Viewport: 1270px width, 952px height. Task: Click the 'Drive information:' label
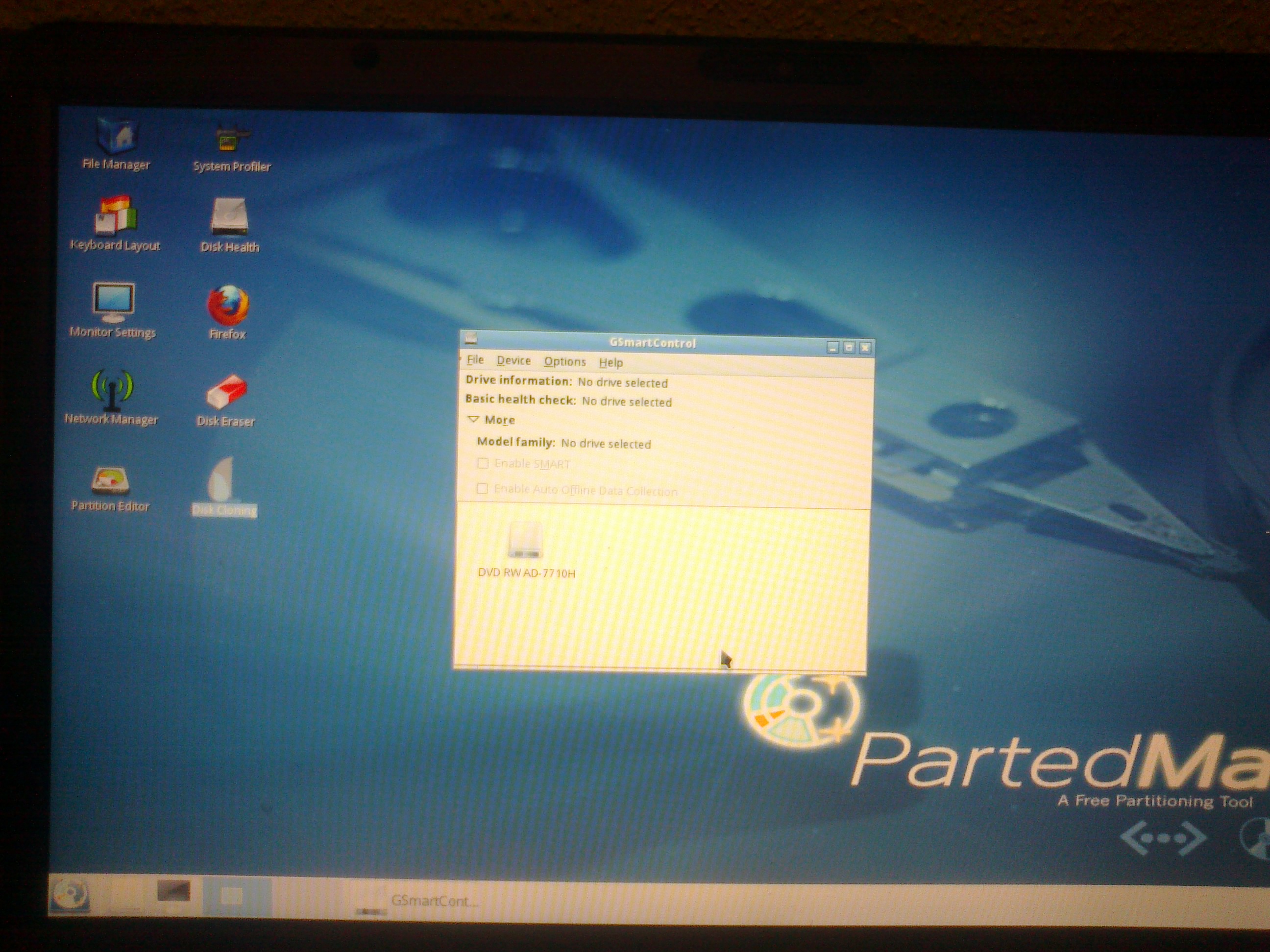point(518,381)
